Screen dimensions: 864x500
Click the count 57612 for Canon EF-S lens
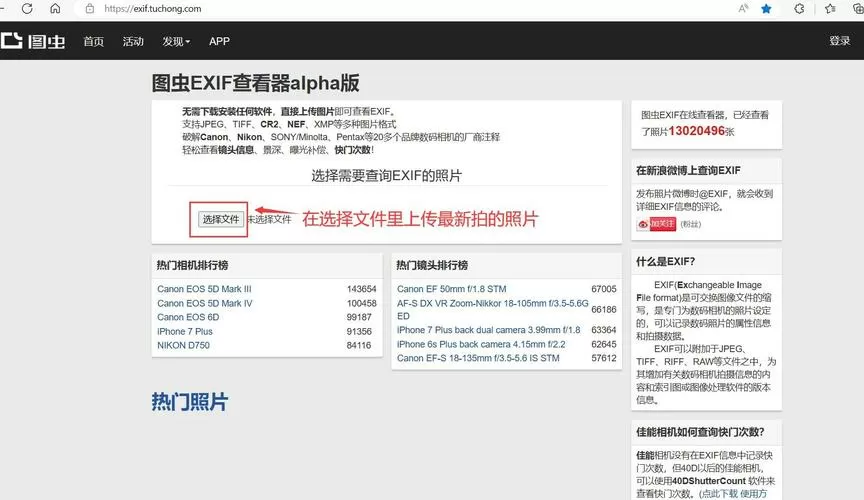tap(604, 358)
